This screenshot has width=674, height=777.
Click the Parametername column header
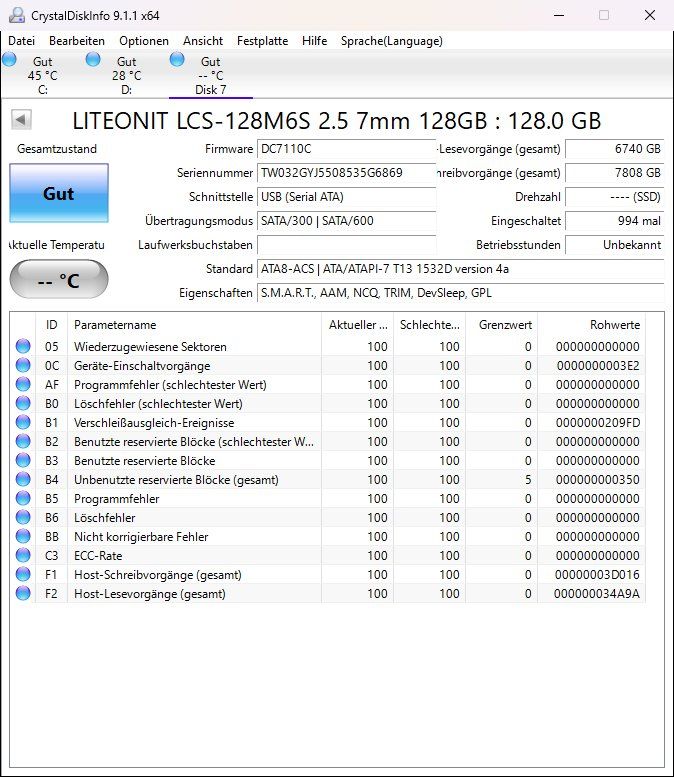coord(194,325)
